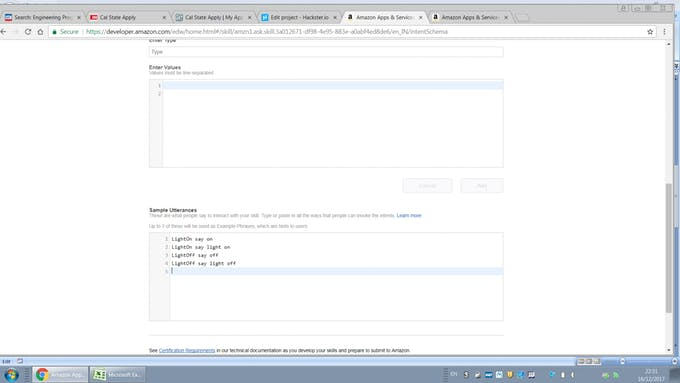
Task: Open Microsoft Excel from the taskbar
Action: (118, 374)
